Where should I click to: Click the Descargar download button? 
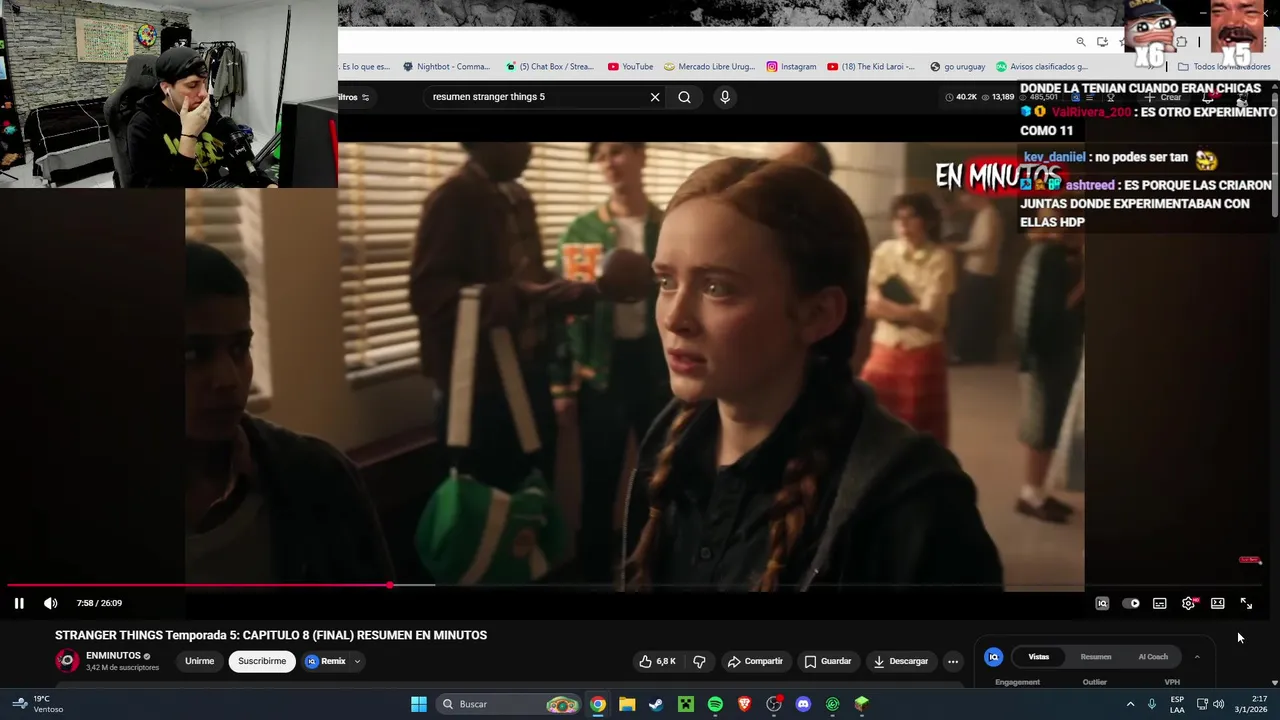[901, 661]
